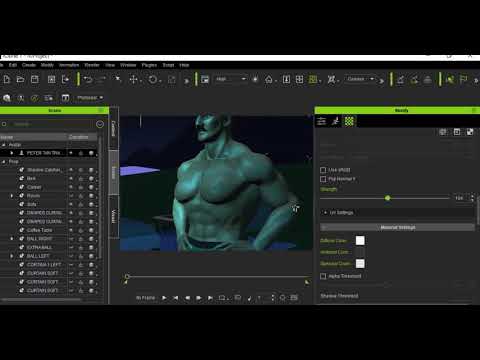Click the green highlighted tool icon near the flag
Screen dimensions: 480x360
450,79
